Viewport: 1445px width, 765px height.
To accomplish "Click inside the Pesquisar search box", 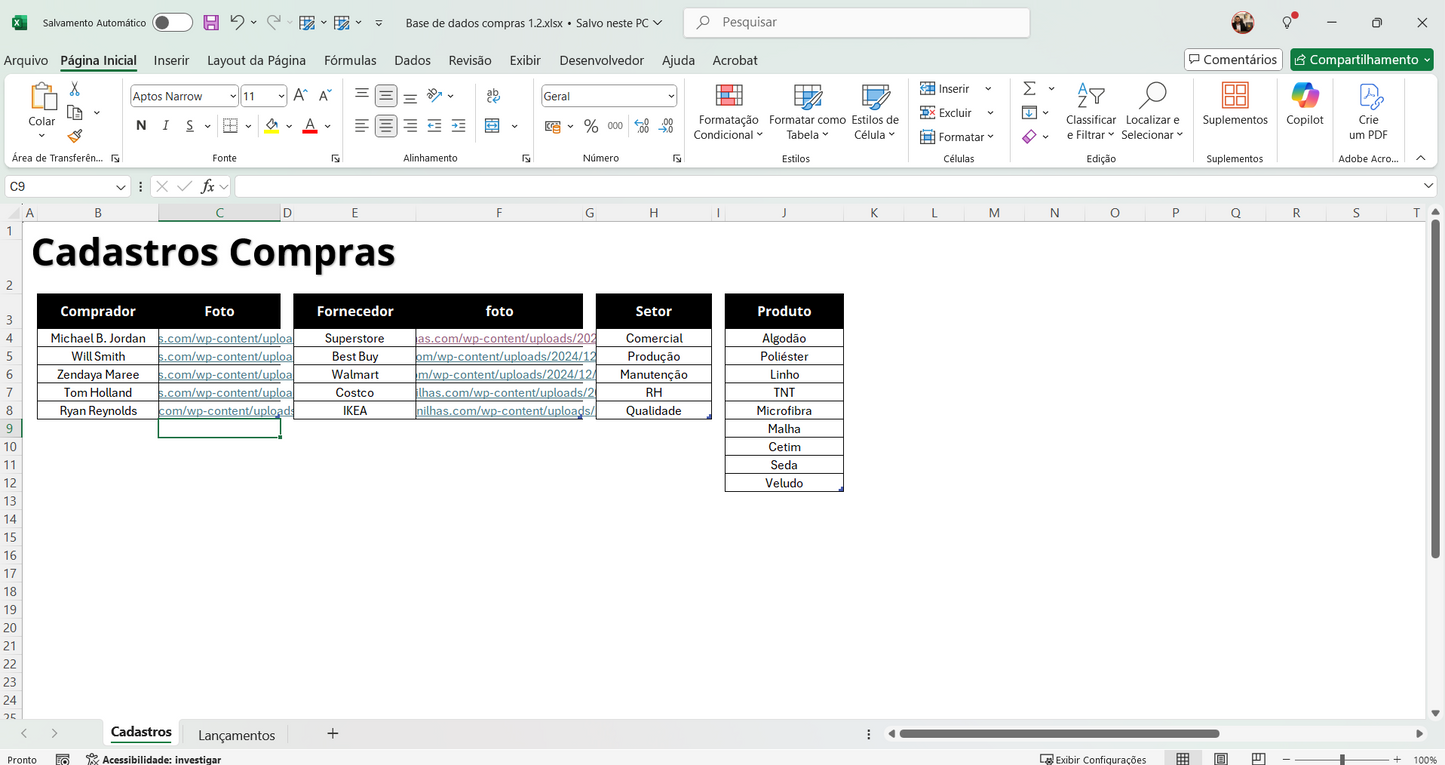I will click(856, 22).
